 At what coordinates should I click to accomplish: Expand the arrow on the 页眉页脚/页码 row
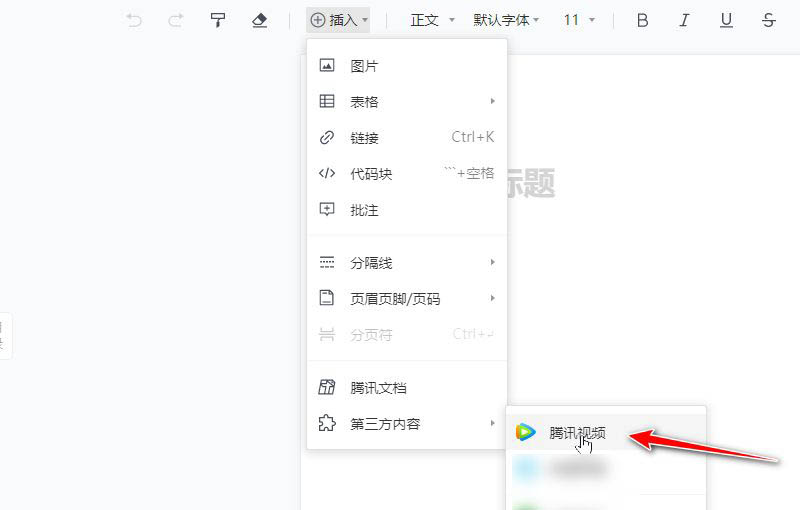click(492, 298)
